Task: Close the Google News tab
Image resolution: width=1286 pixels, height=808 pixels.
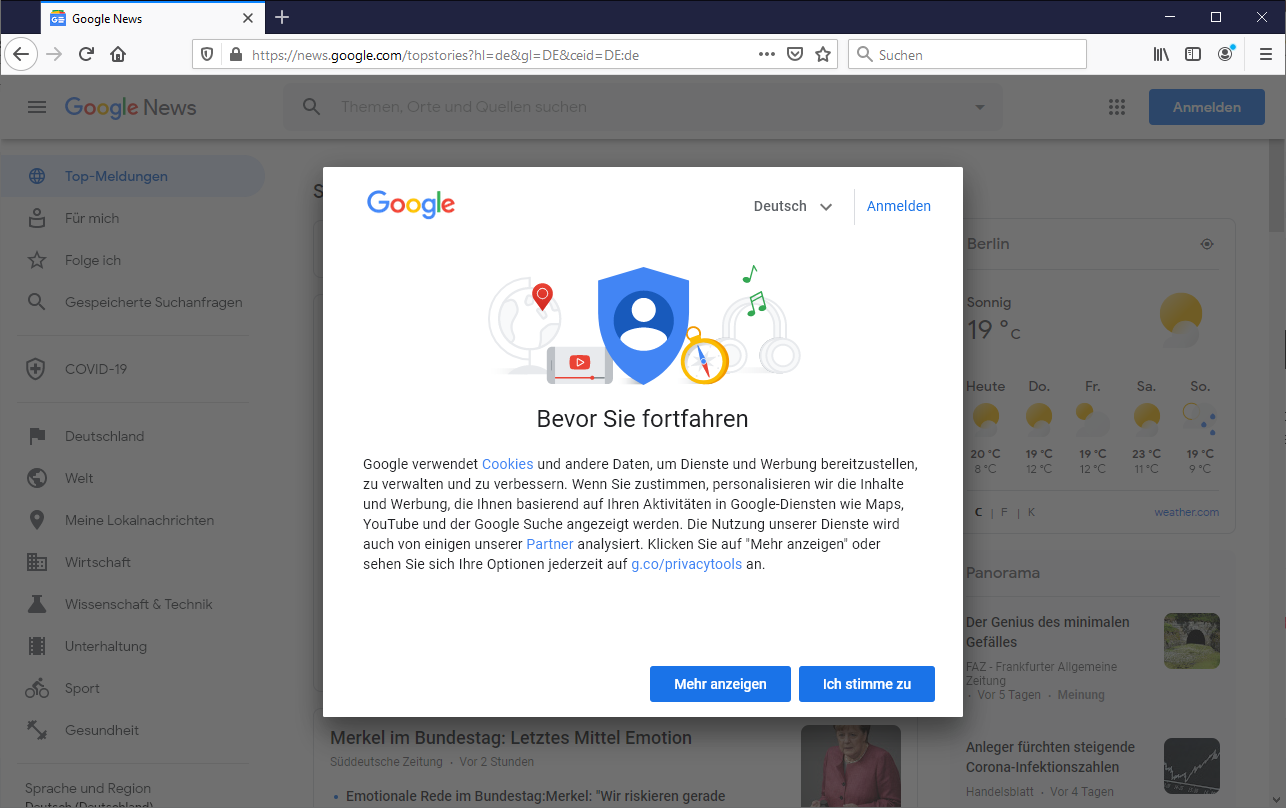Action: pos(248,18)
